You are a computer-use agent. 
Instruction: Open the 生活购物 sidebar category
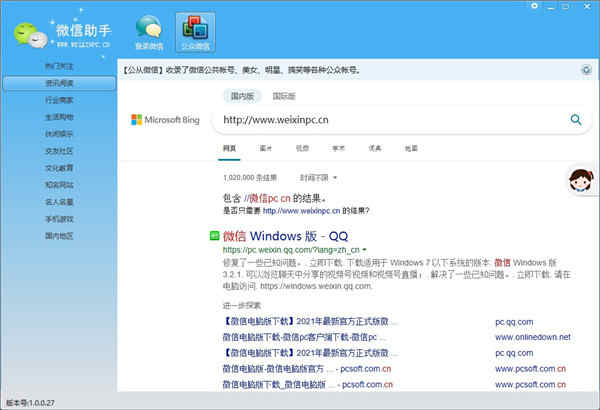(59, 117)
